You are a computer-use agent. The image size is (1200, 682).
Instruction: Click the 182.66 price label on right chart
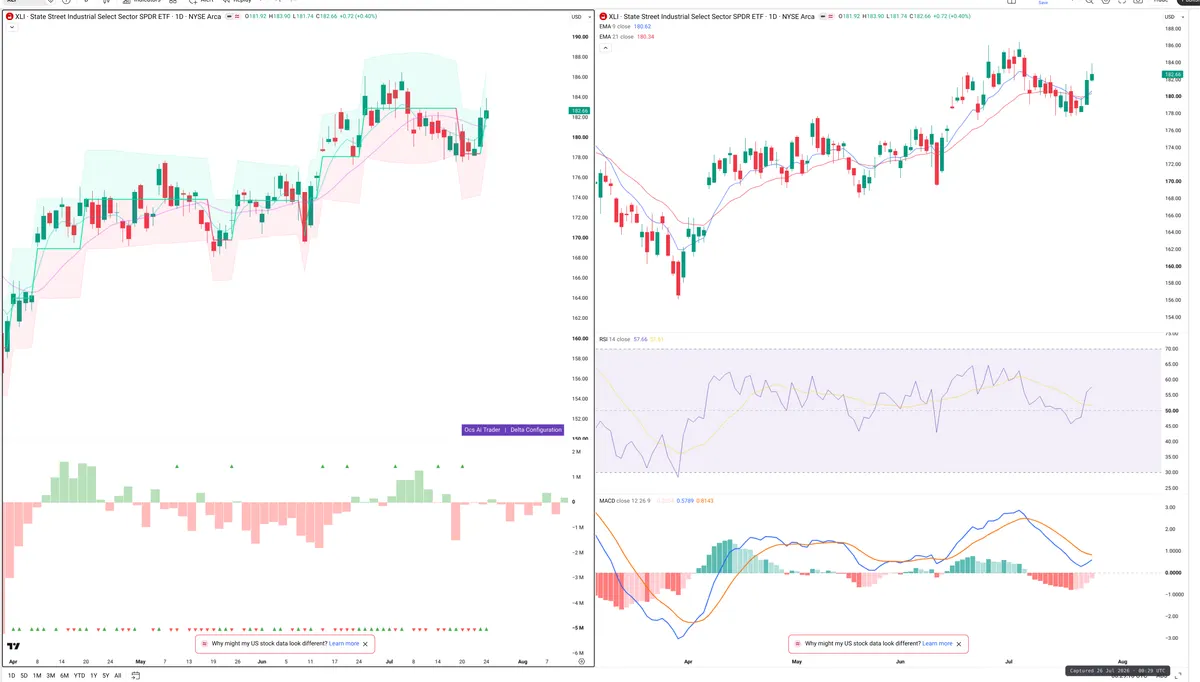(x=1173, y=75)
